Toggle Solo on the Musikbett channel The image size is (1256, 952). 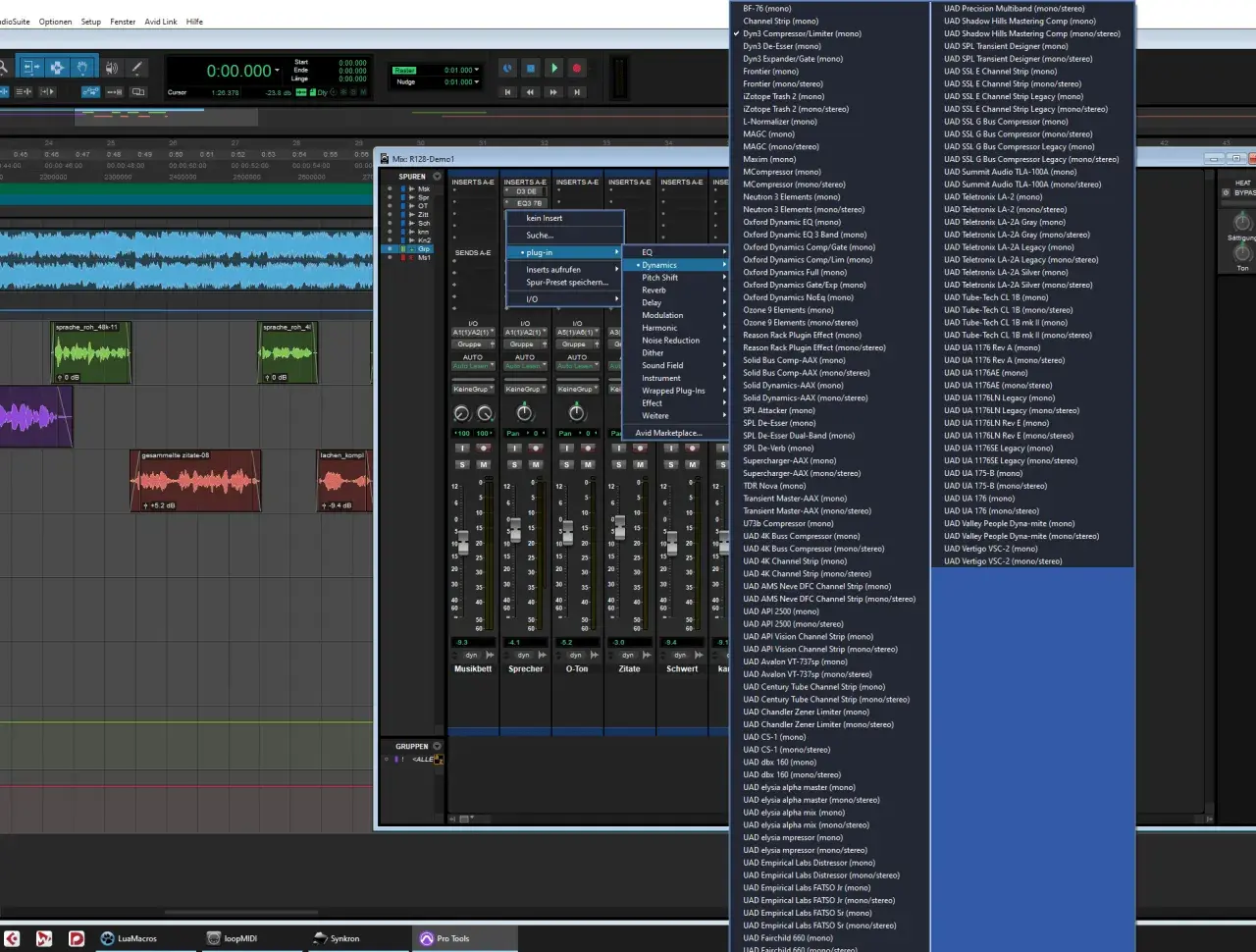462,464
